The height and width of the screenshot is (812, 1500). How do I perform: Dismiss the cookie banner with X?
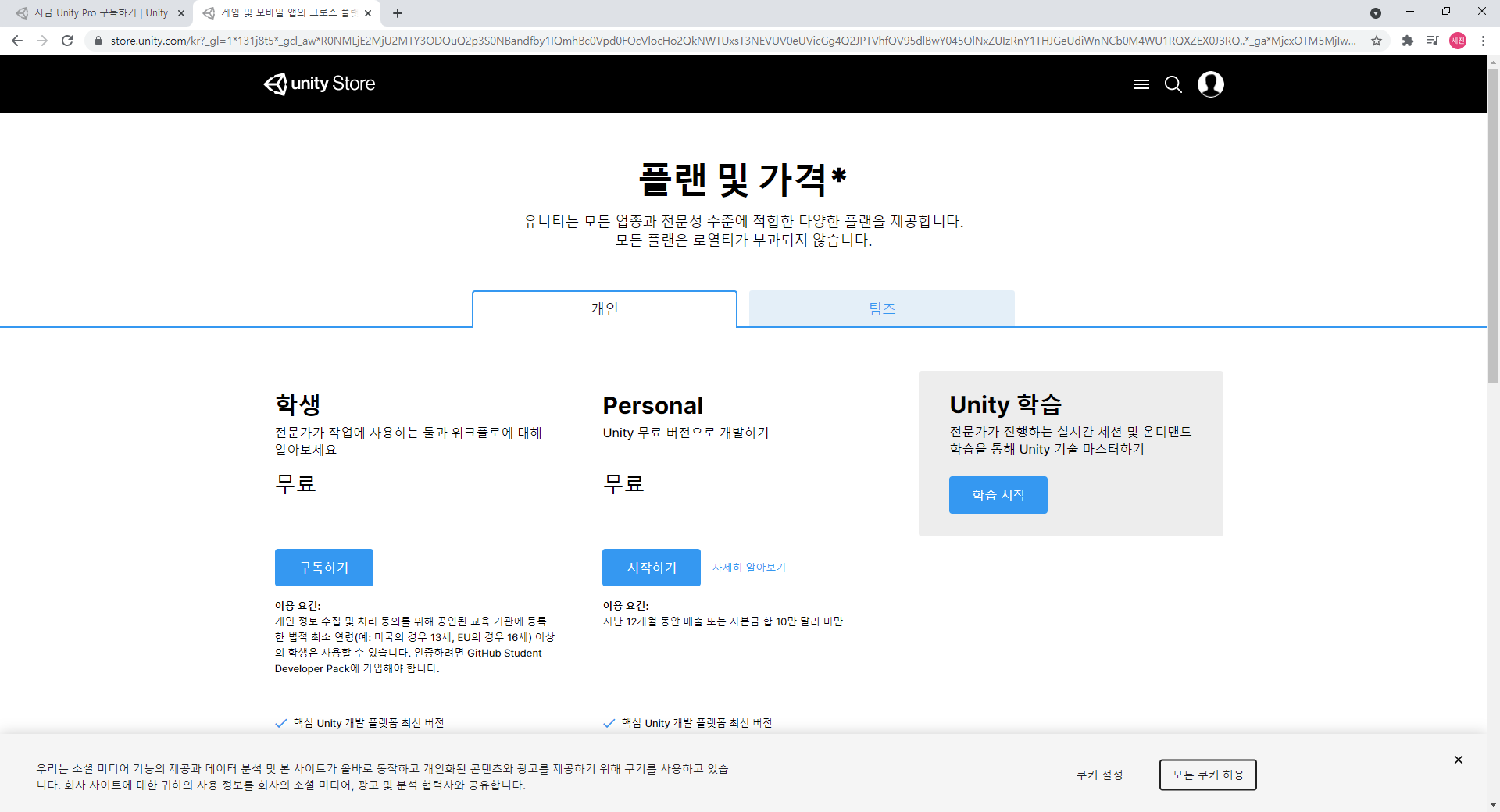tap(1458, 760)
